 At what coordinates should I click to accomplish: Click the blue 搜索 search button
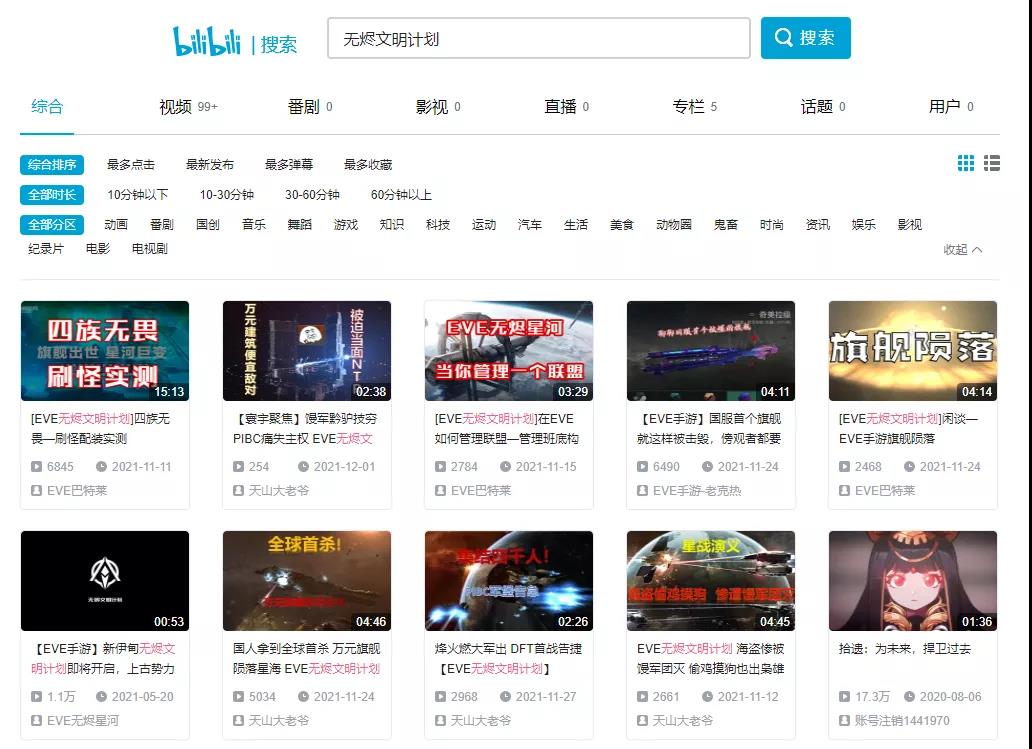(806, 36)
